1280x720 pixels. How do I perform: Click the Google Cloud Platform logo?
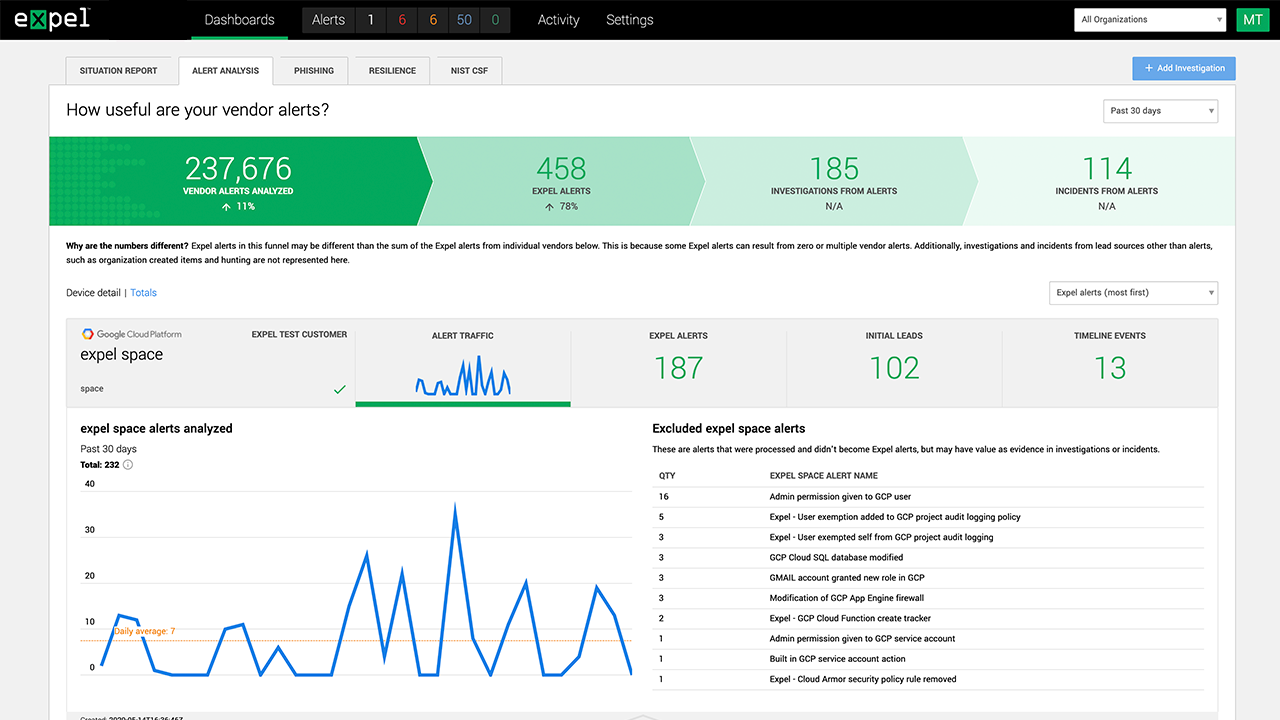tap(131, 335)
